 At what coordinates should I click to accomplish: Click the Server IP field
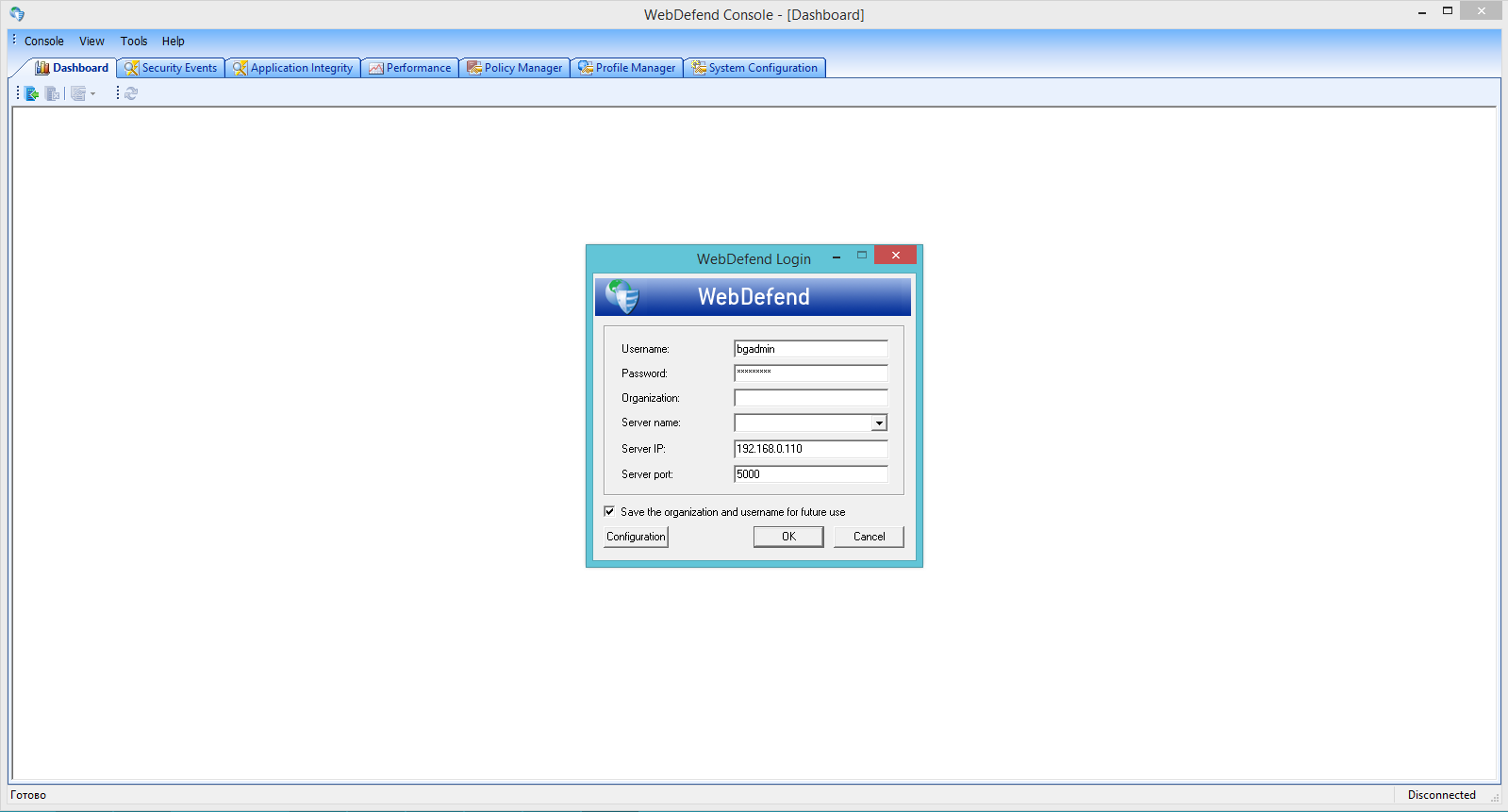[811, 449]
